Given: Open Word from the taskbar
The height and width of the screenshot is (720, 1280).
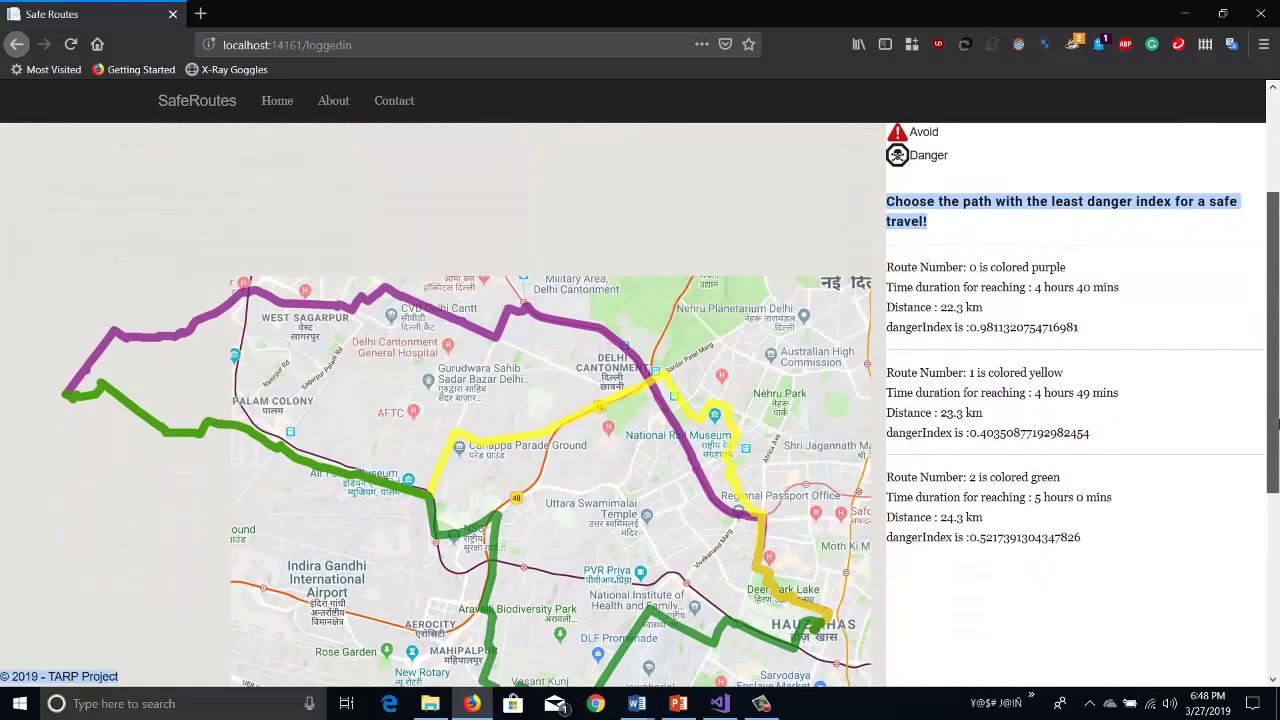Looking at the screenshot, I should (x=637, y=703).
